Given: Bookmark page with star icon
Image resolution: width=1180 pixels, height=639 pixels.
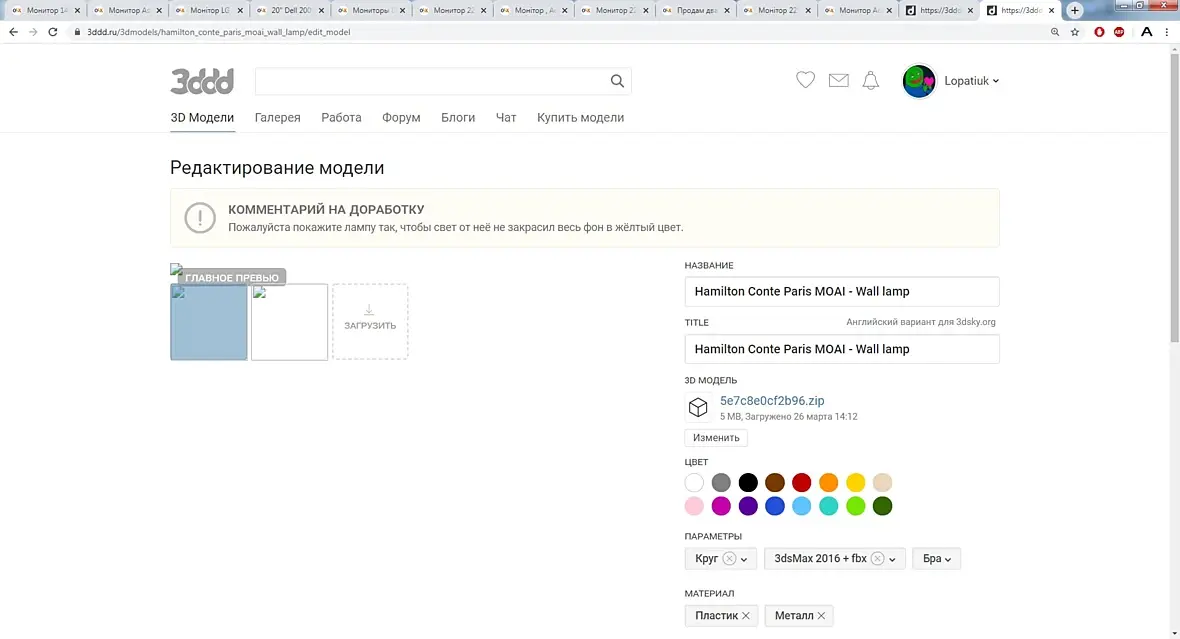Looking at the screenshot, I should [1075, 32].
